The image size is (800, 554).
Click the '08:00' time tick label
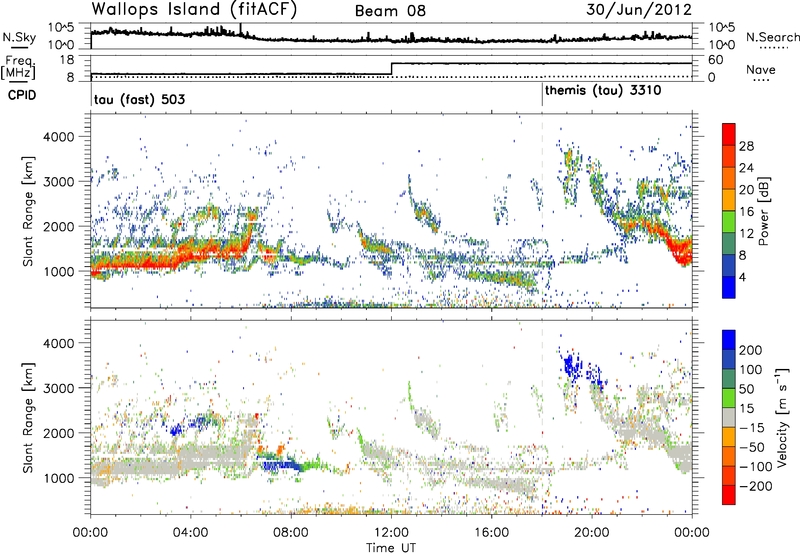pyautogui.click(x=291, y=533)
